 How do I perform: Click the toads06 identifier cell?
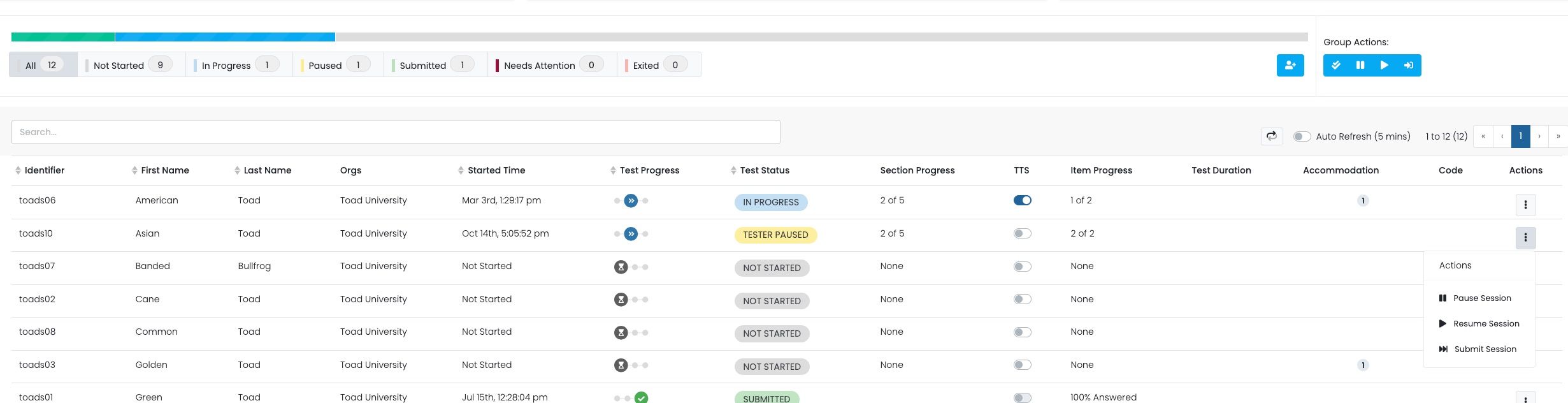point(38,200)
